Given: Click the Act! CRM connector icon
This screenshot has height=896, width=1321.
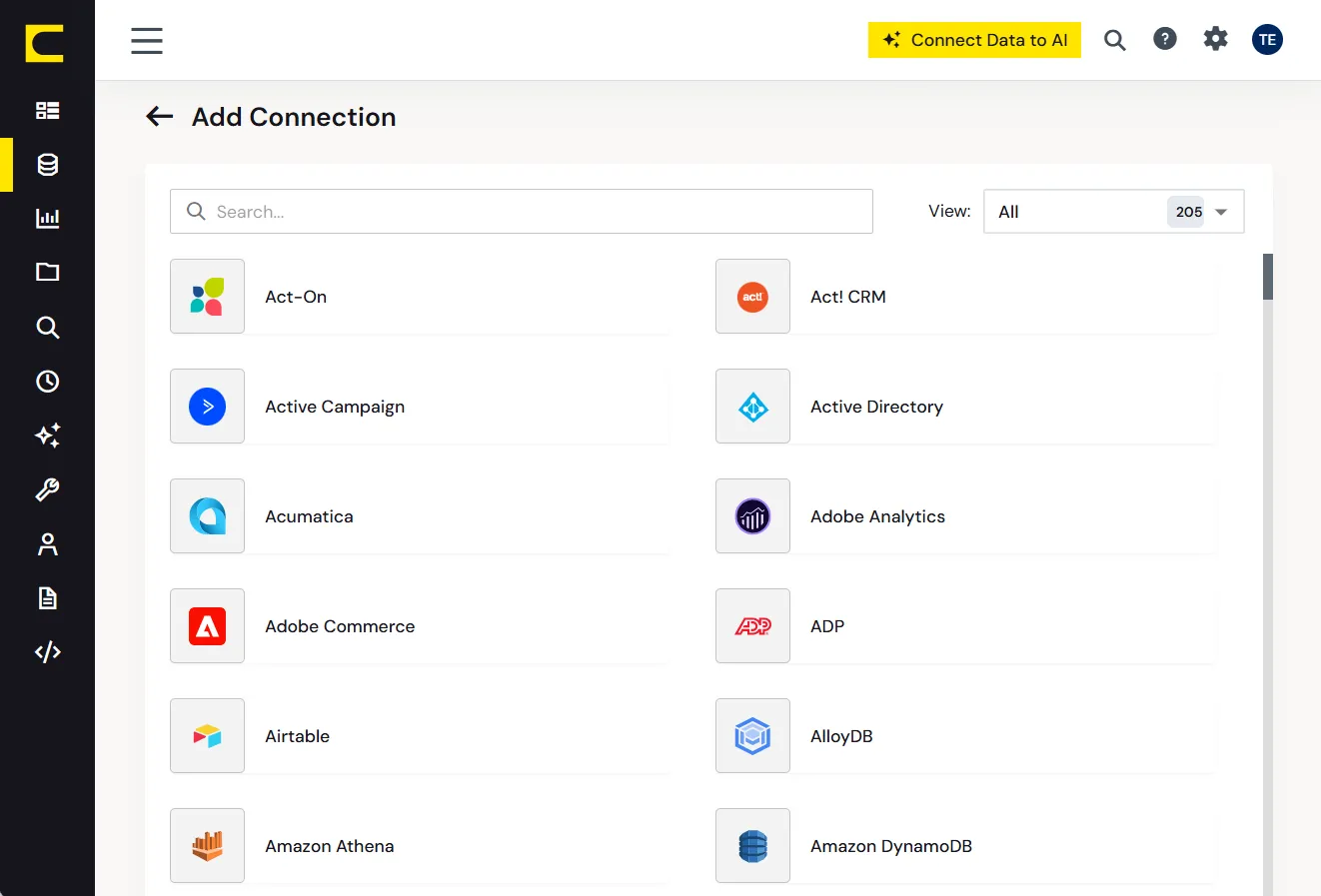Looking at the screenshot, I should point(752,297).
